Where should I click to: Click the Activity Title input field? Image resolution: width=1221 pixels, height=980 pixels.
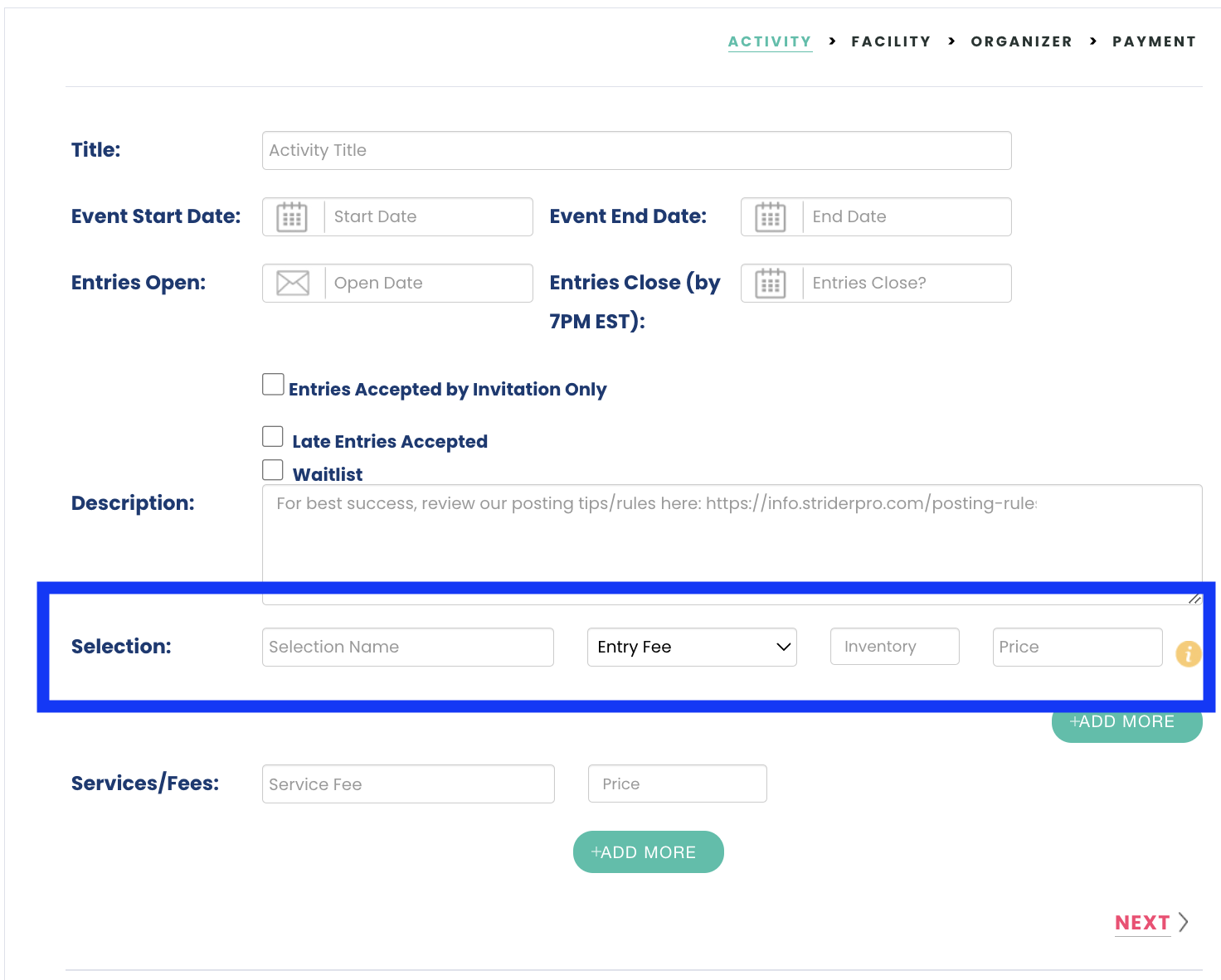point(636,150)
